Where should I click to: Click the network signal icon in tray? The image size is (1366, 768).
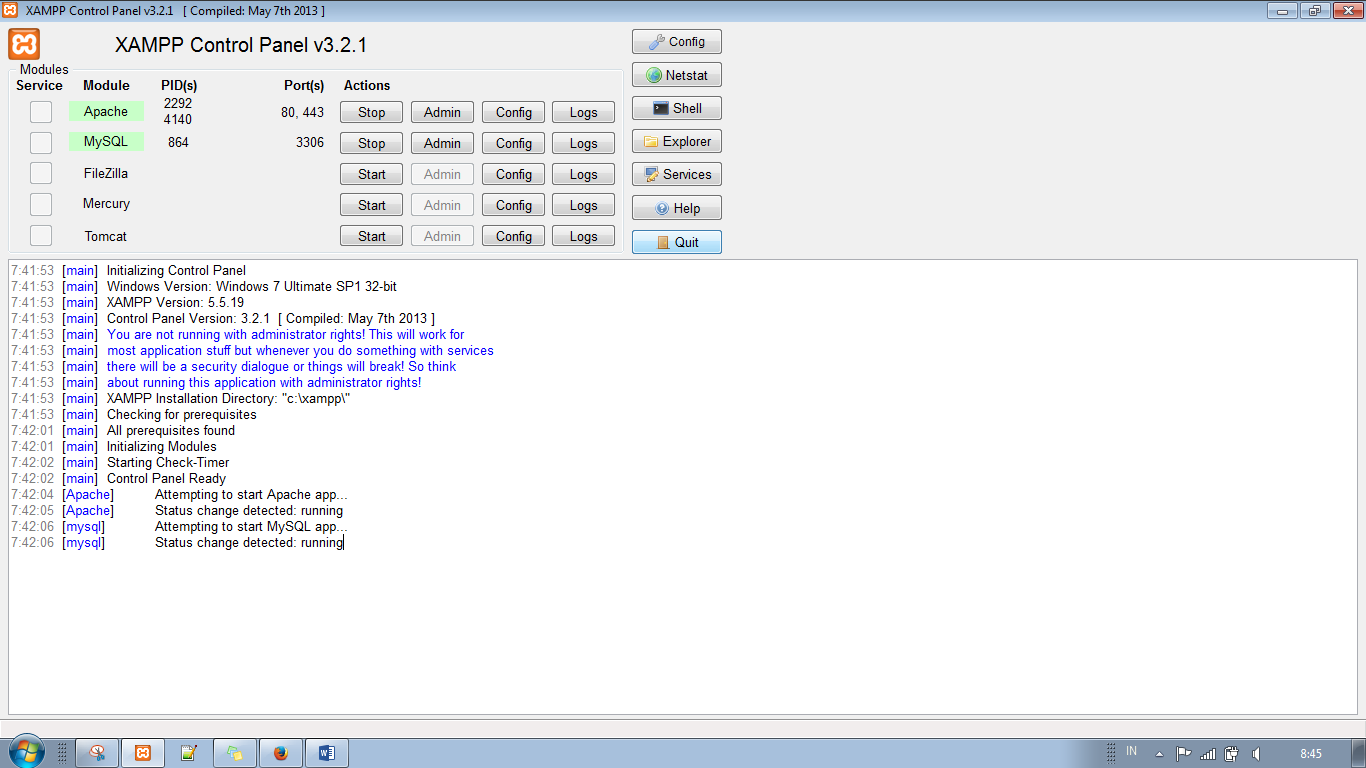click(1207, 752)
